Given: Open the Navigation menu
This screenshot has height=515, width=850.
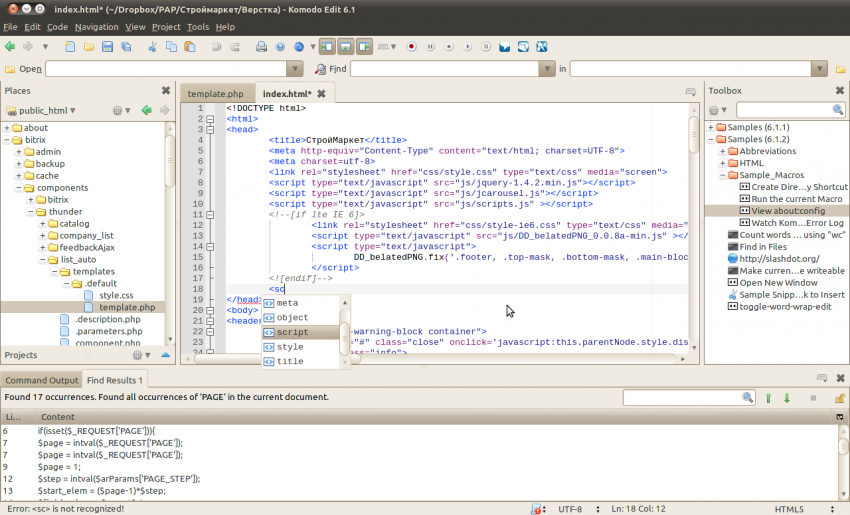Looking at the screenshot, I should pos(96,27).
